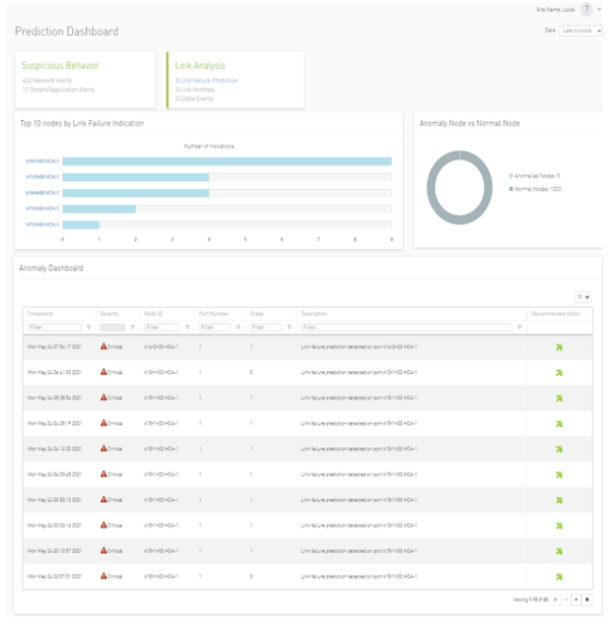
Task: Click the longest bar in the link failure chart
Action: 226,161
